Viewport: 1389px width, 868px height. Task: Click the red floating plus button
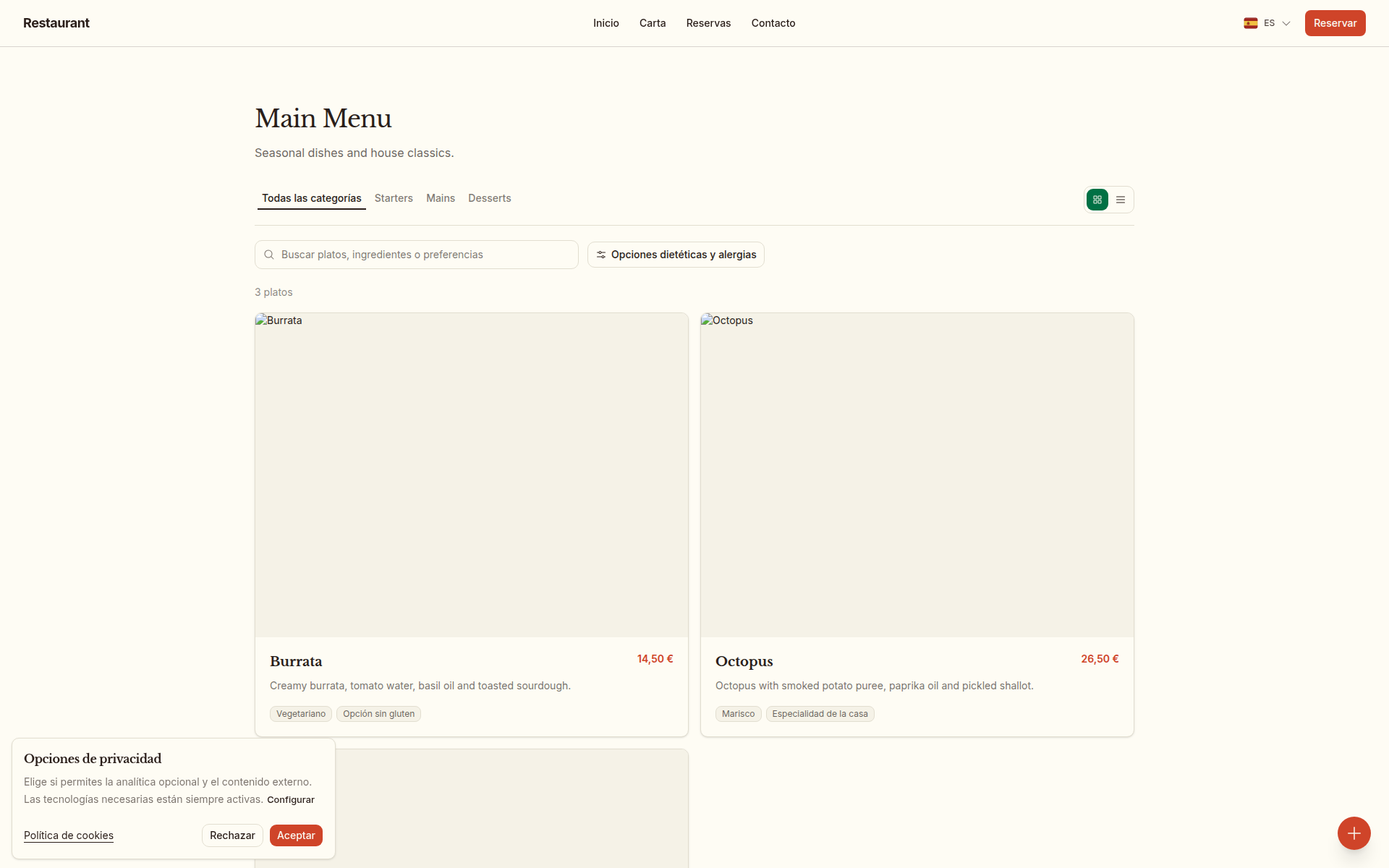1354,833
